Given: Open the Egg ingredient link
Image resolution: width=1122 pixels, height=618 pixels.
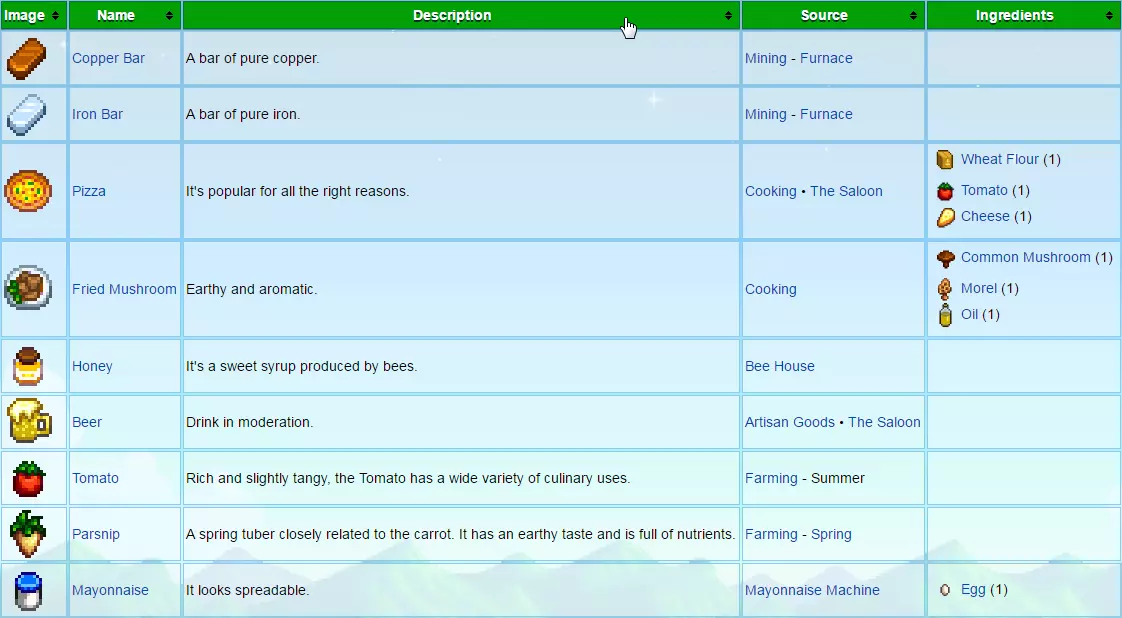Looking at the screenshot, I should (x=973, y=589).
